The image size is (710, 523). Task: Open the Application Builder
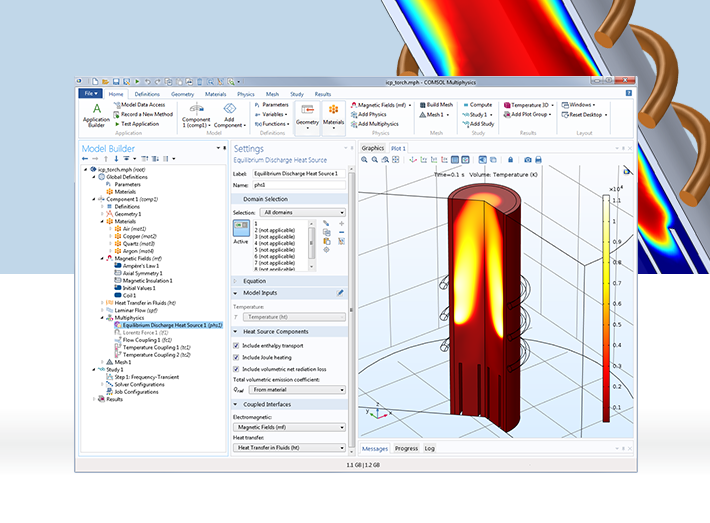point(96,113)
